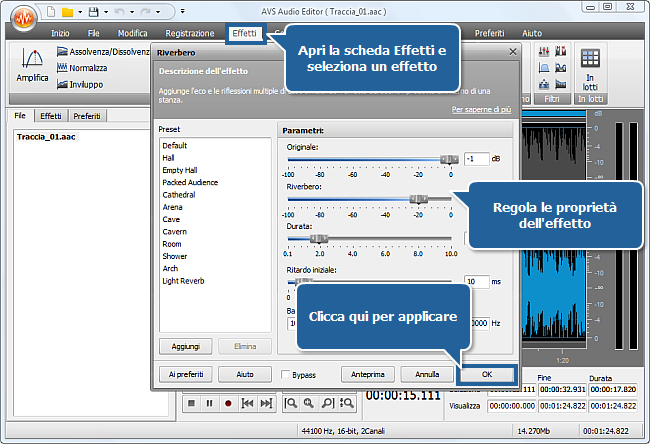
Task: Click the Amplifica effect icon
Action: point(32,65)
